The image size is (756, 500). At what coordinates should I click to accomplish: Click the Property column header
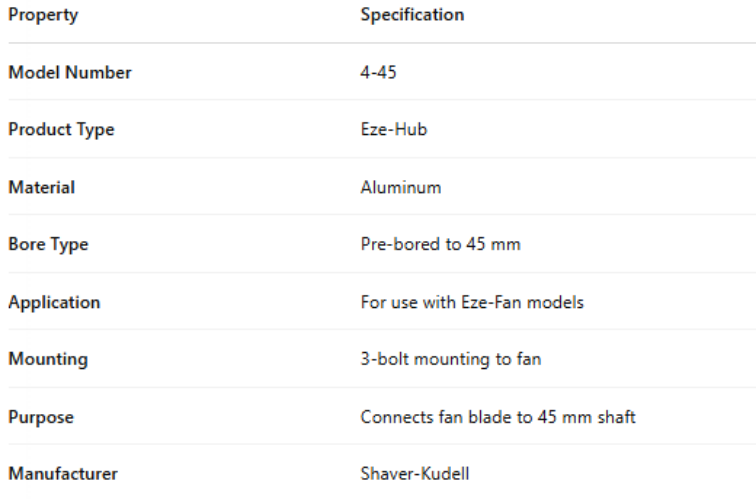pos(43,15)
